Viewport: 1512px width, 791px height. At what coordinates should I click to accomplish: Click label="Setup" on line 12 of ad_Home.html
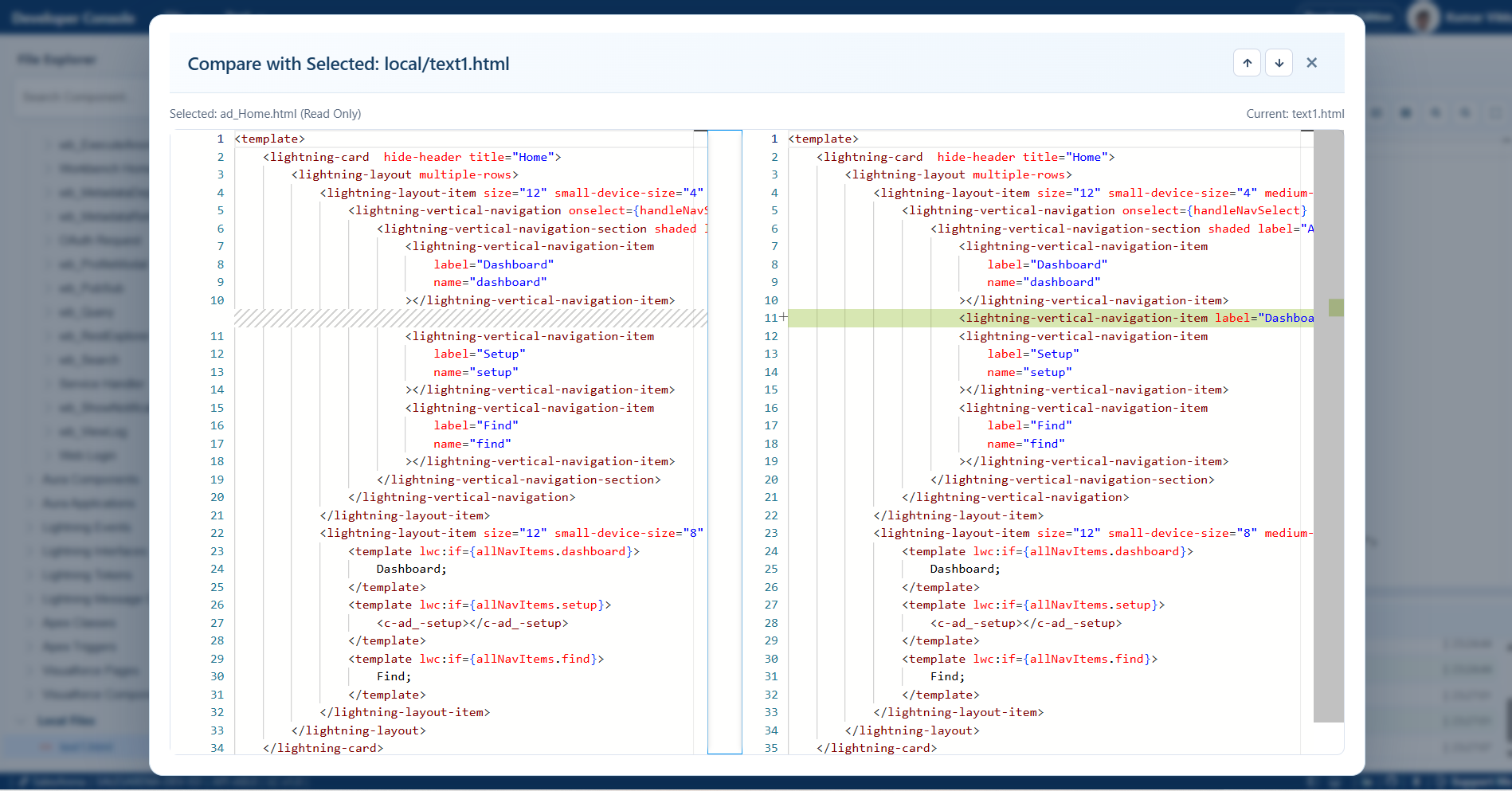point(480,354)
